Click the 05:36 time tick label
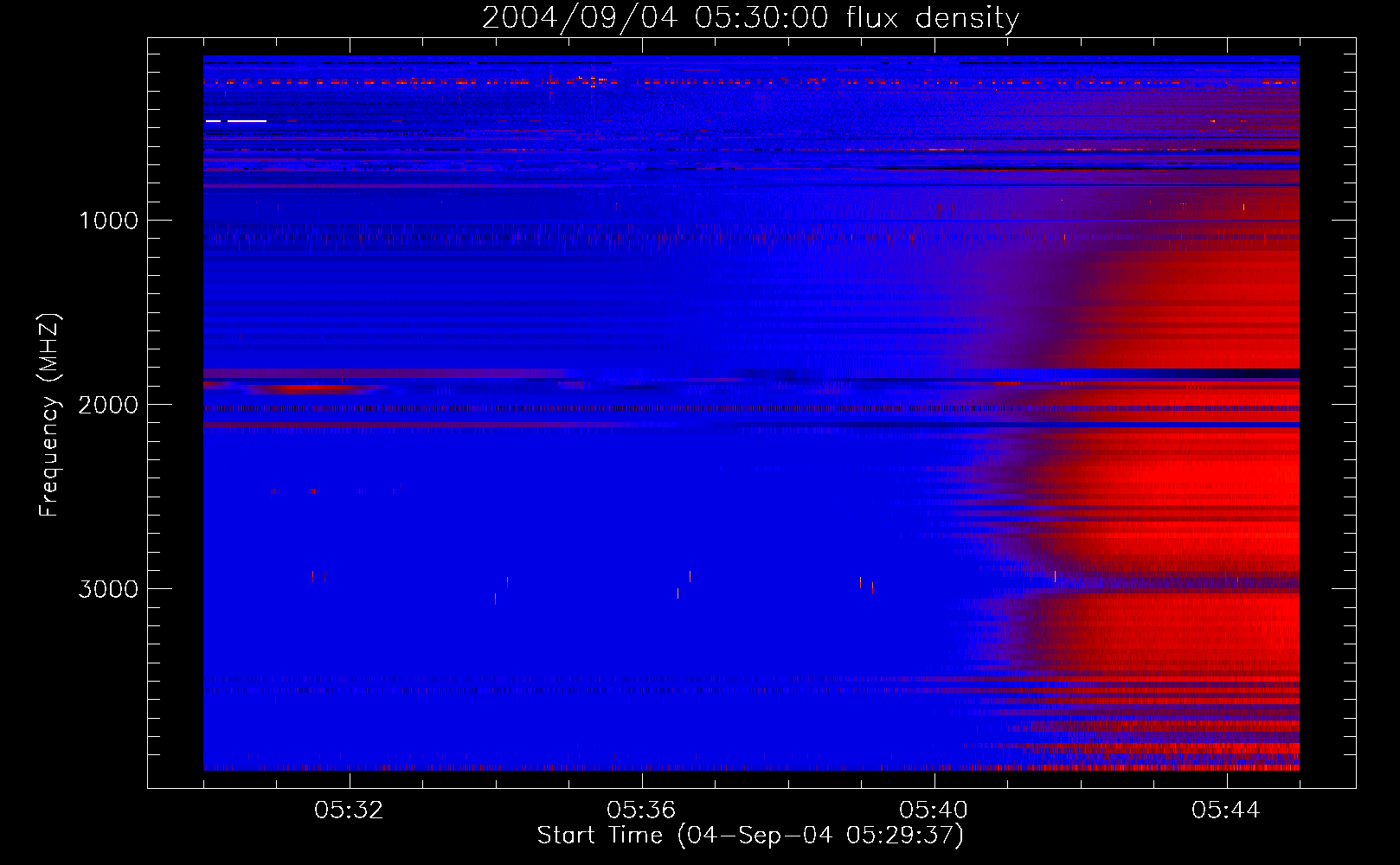The width and height of the screenshot is (1400, 865). tap(641, 811)
